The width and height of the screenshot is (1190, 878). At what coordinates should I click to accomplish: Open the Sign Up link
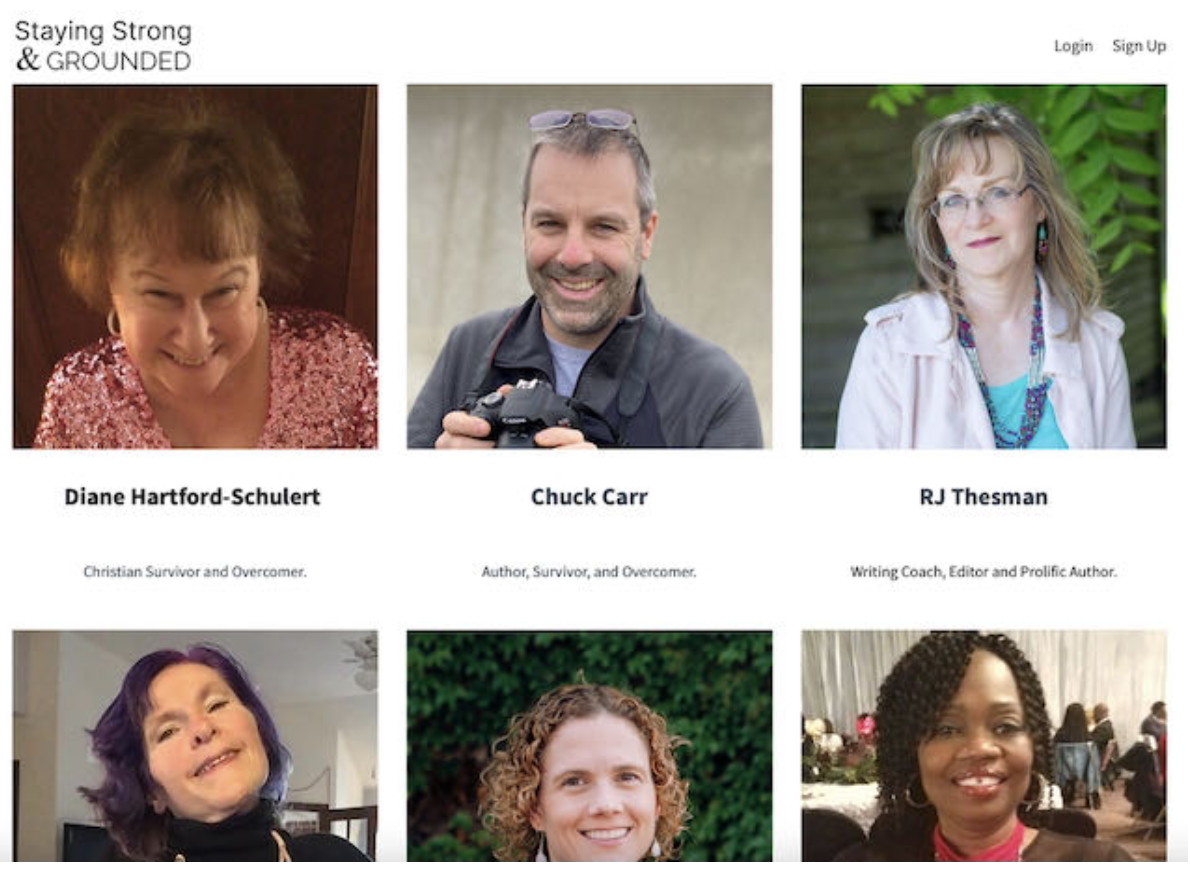pos(1138,46)
